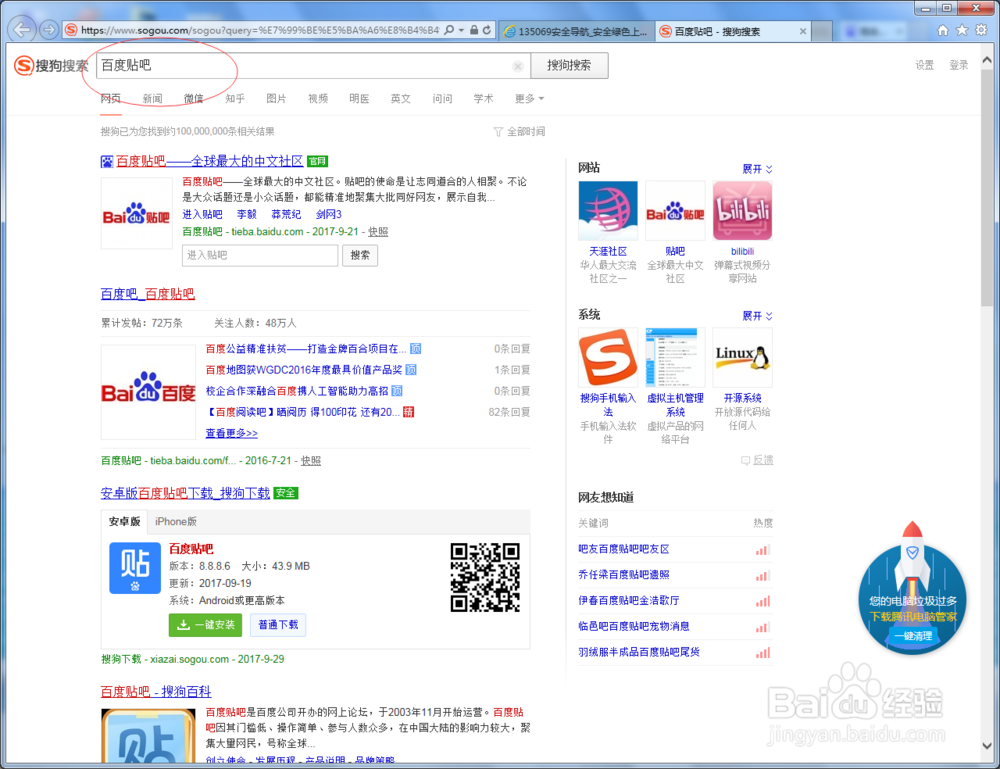
Task: Click the 进入贴吧 input field
Action: click(260, 255)
